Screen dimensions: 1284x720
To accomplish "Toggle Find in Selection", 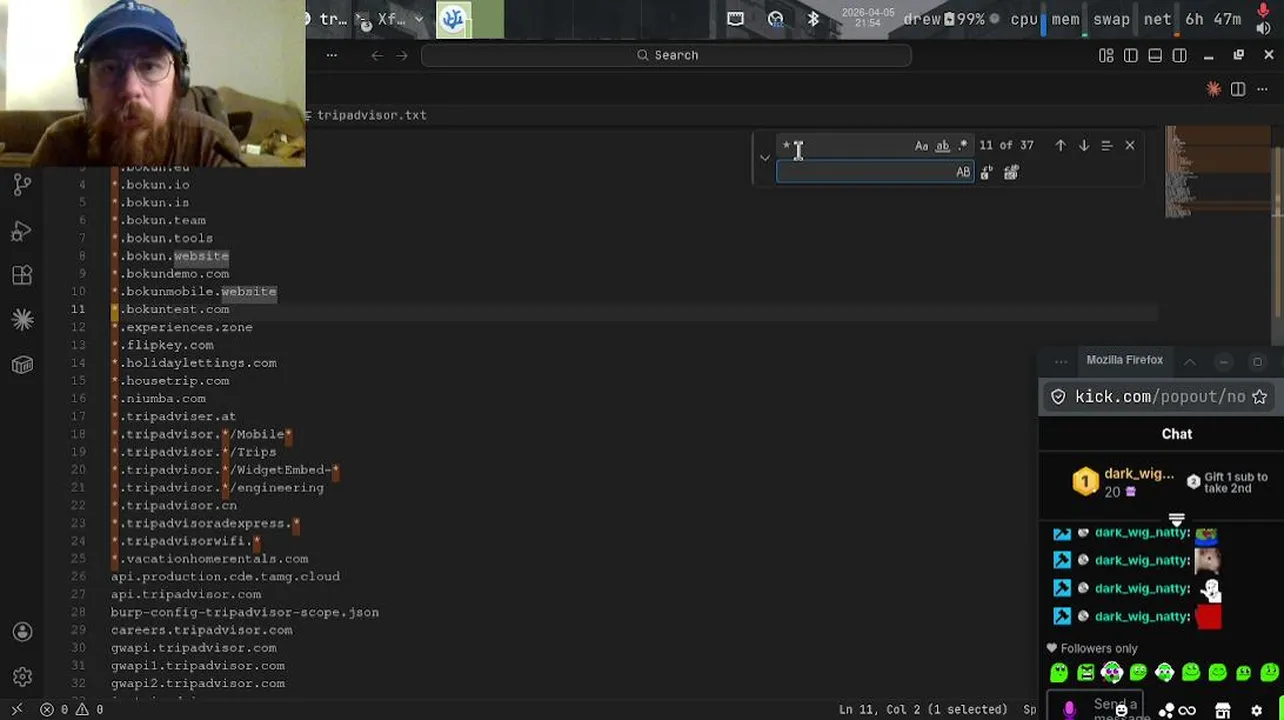I will [1106, 146].
